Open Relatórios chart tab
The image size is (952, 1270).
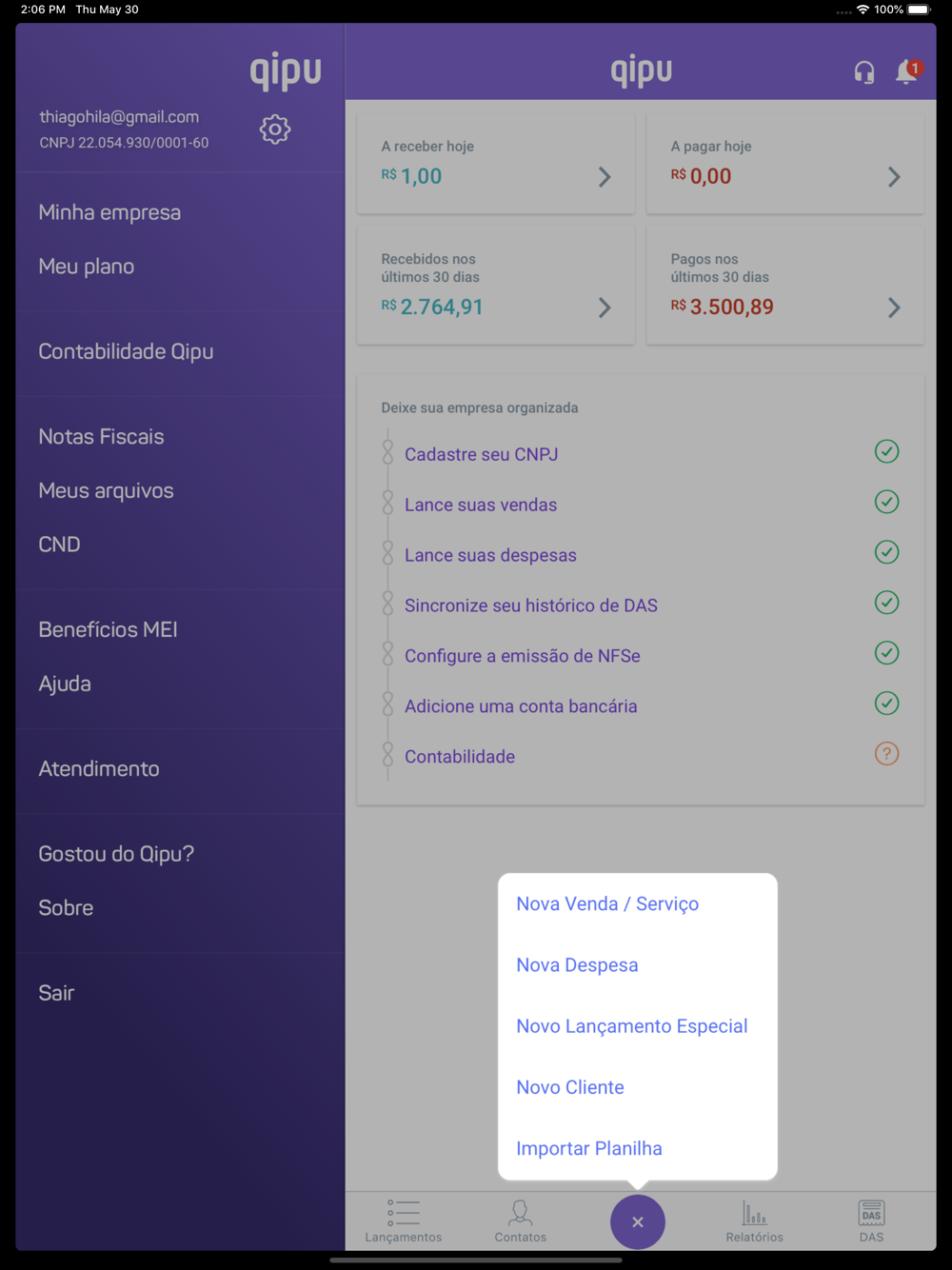click(x=754, y=1220)
